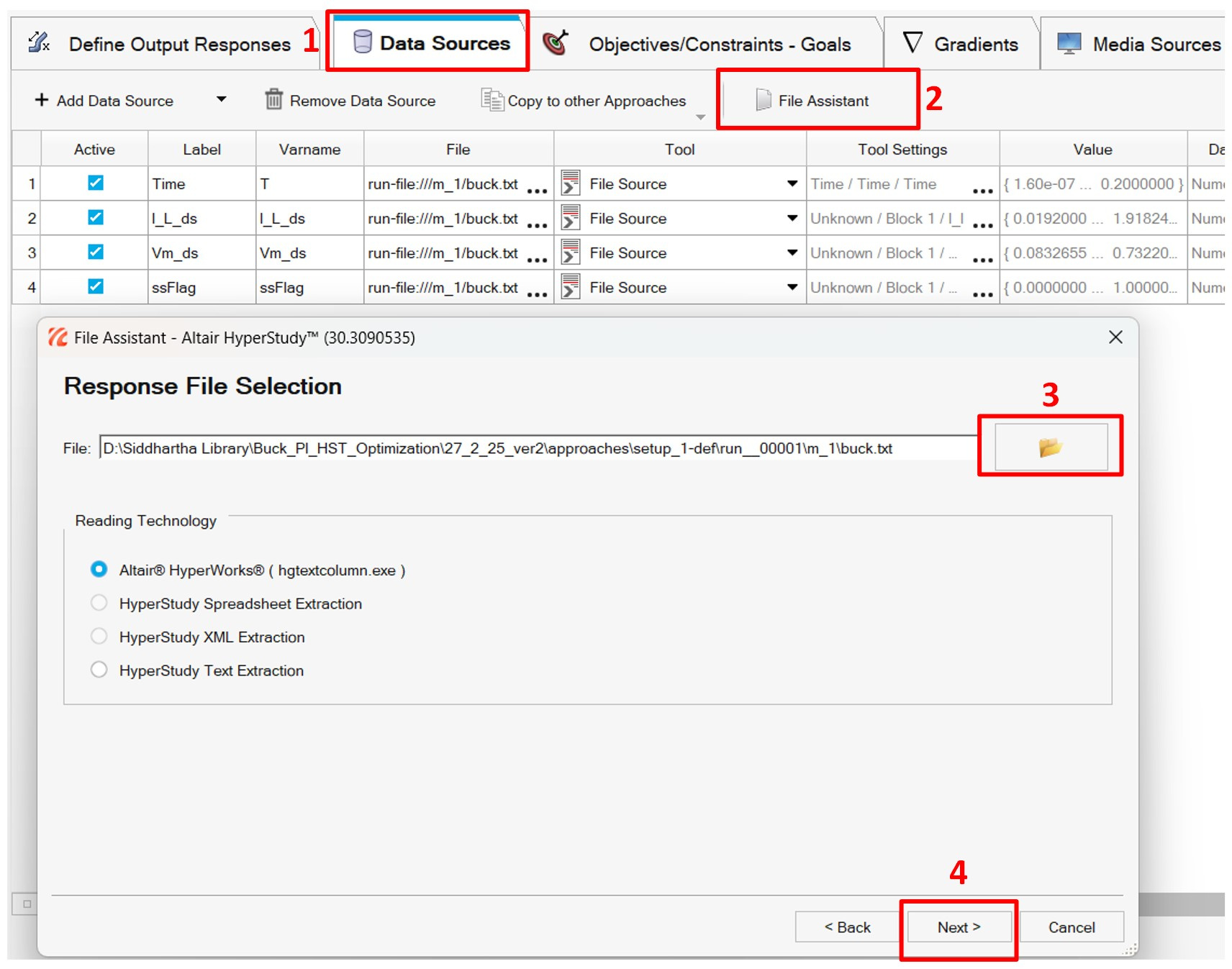Select row number 2 header

tap(27, 218)
